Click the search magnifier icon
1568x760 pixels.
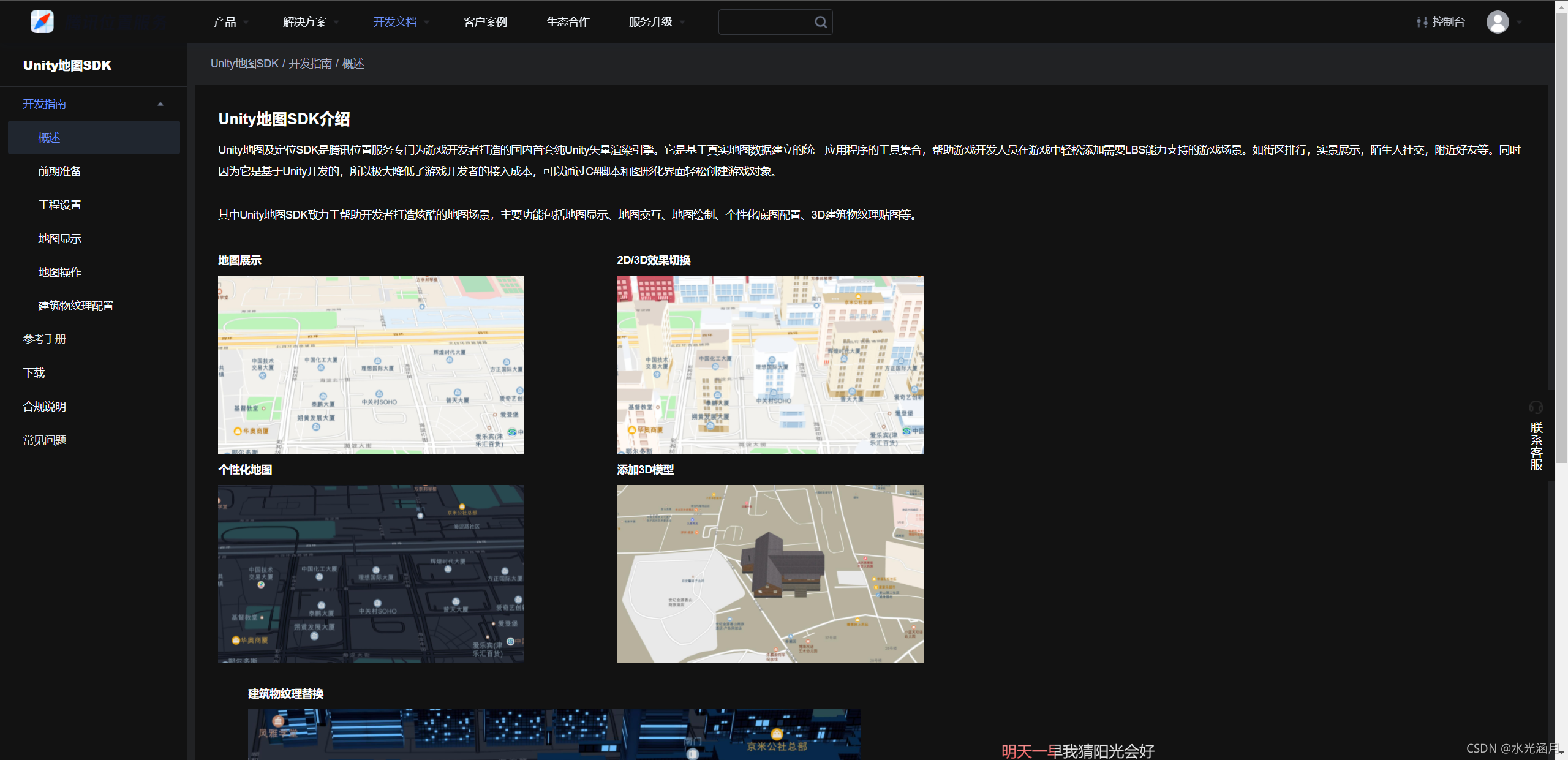[x=820, y=22]
